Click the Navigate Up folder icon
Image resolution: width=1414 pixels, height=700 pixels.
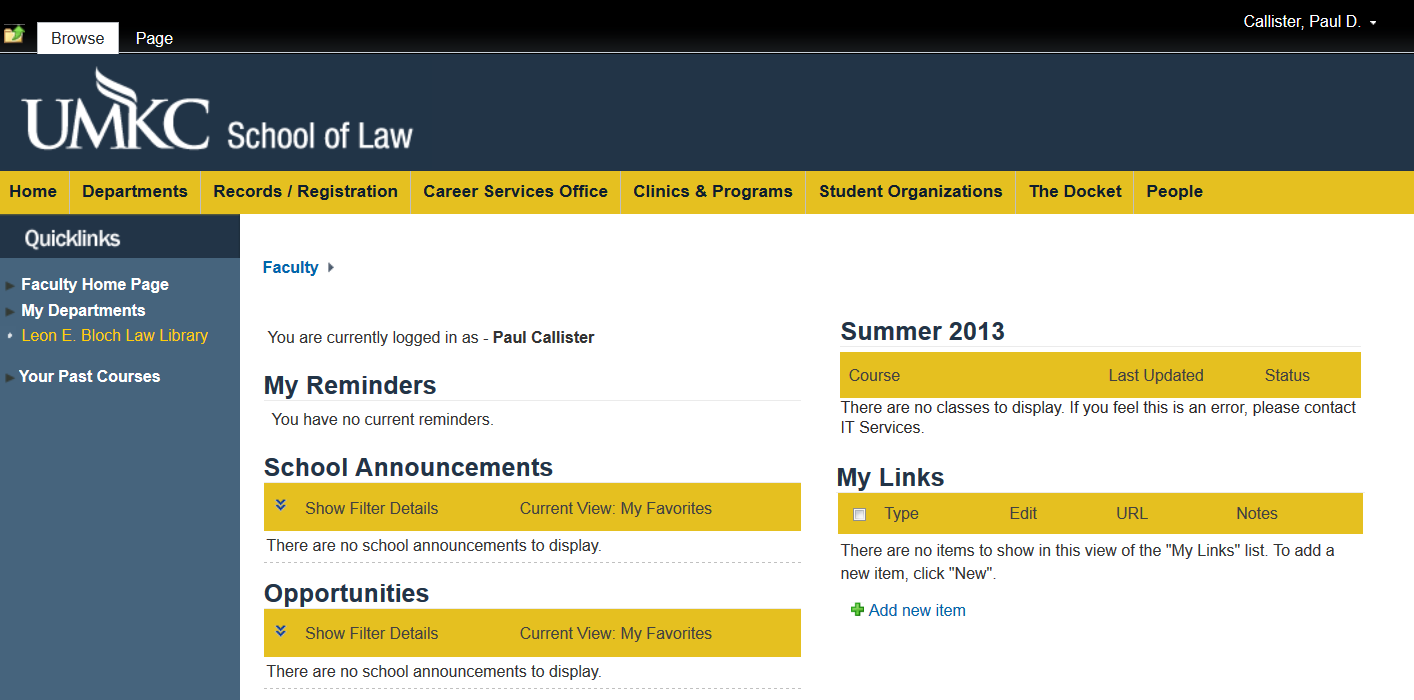point(14,35)
